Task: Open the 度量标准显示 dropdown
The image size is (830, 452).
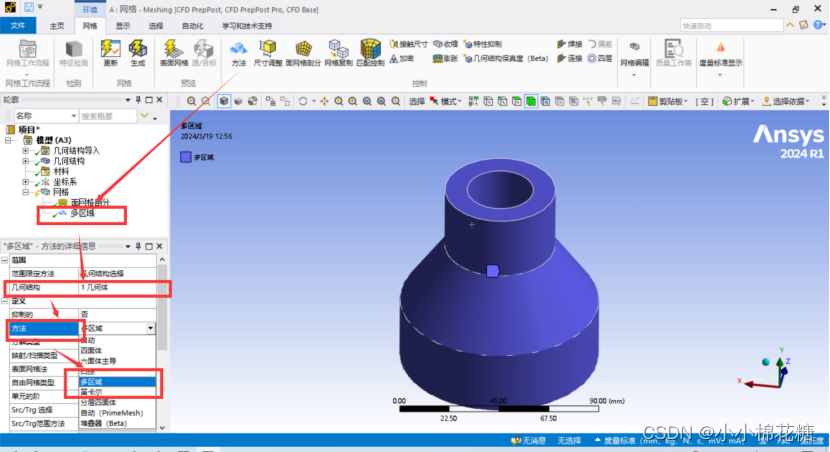Action: pyautogui.click(x=720, y=75)
